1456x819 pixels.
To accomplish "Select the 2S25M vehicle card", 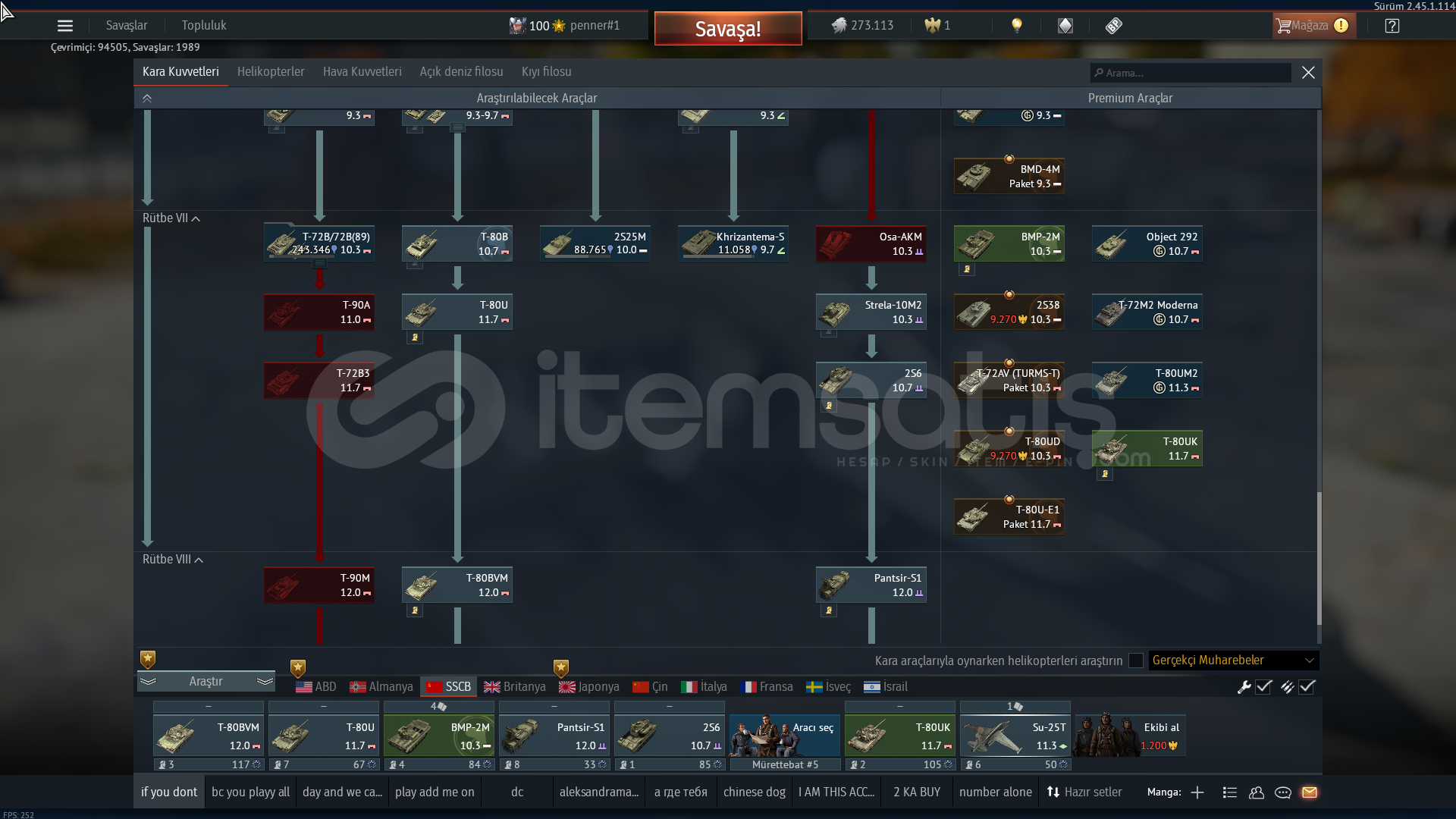I will click(595, 243).
